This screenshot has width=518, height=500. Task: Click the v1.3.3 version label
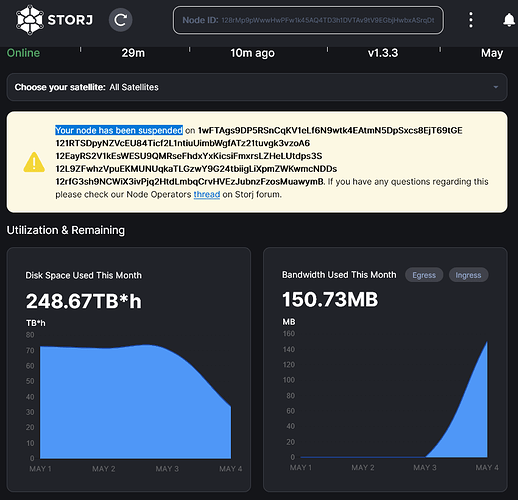383,53
